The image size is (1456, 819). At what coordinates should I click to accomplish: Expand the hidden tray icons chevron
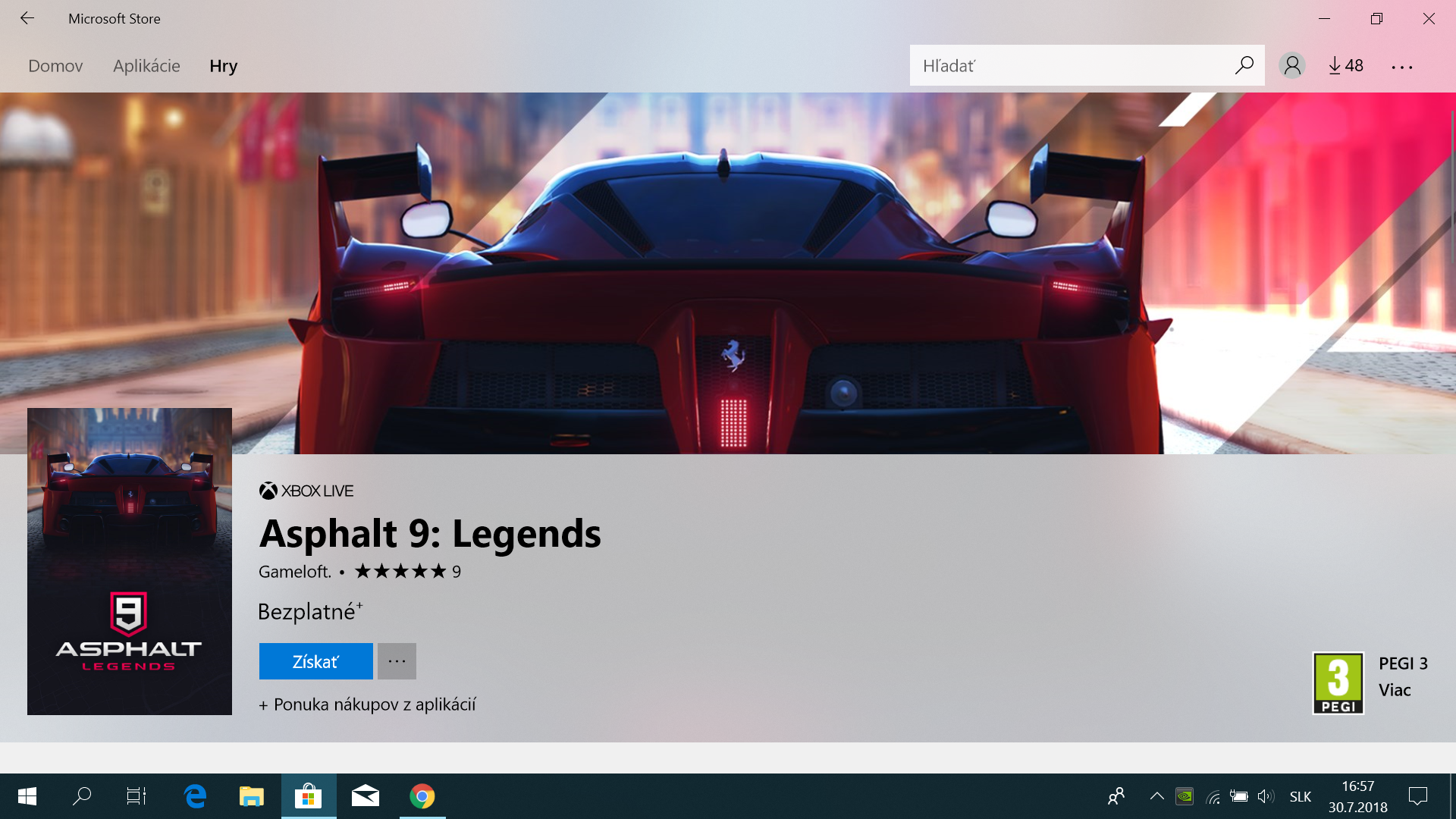(1156, 796)
